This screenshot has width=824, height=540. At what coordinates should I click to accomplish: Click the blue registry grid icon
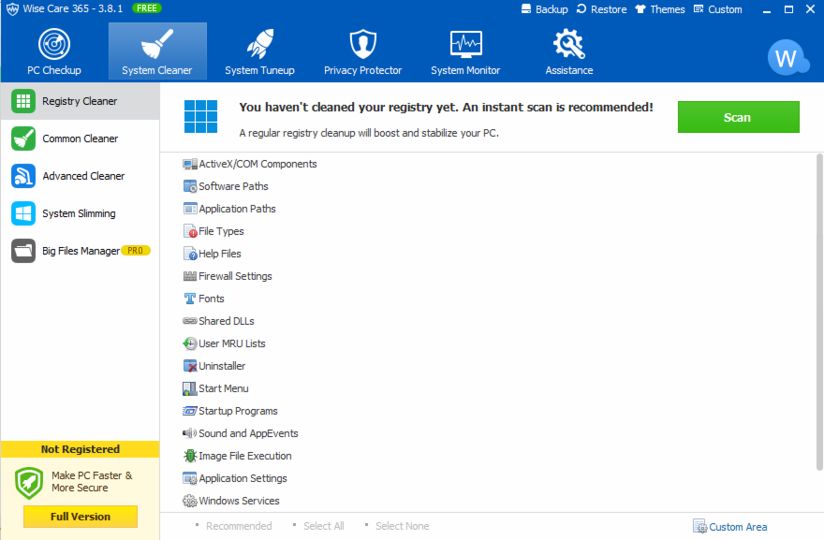point(200,117)
